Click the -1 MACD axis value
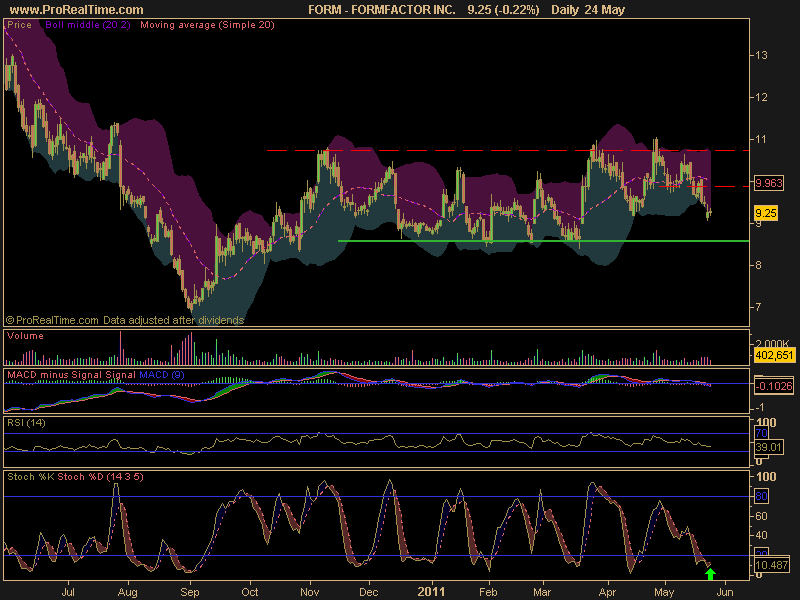The image size is (800, 600). coord(759,407)
